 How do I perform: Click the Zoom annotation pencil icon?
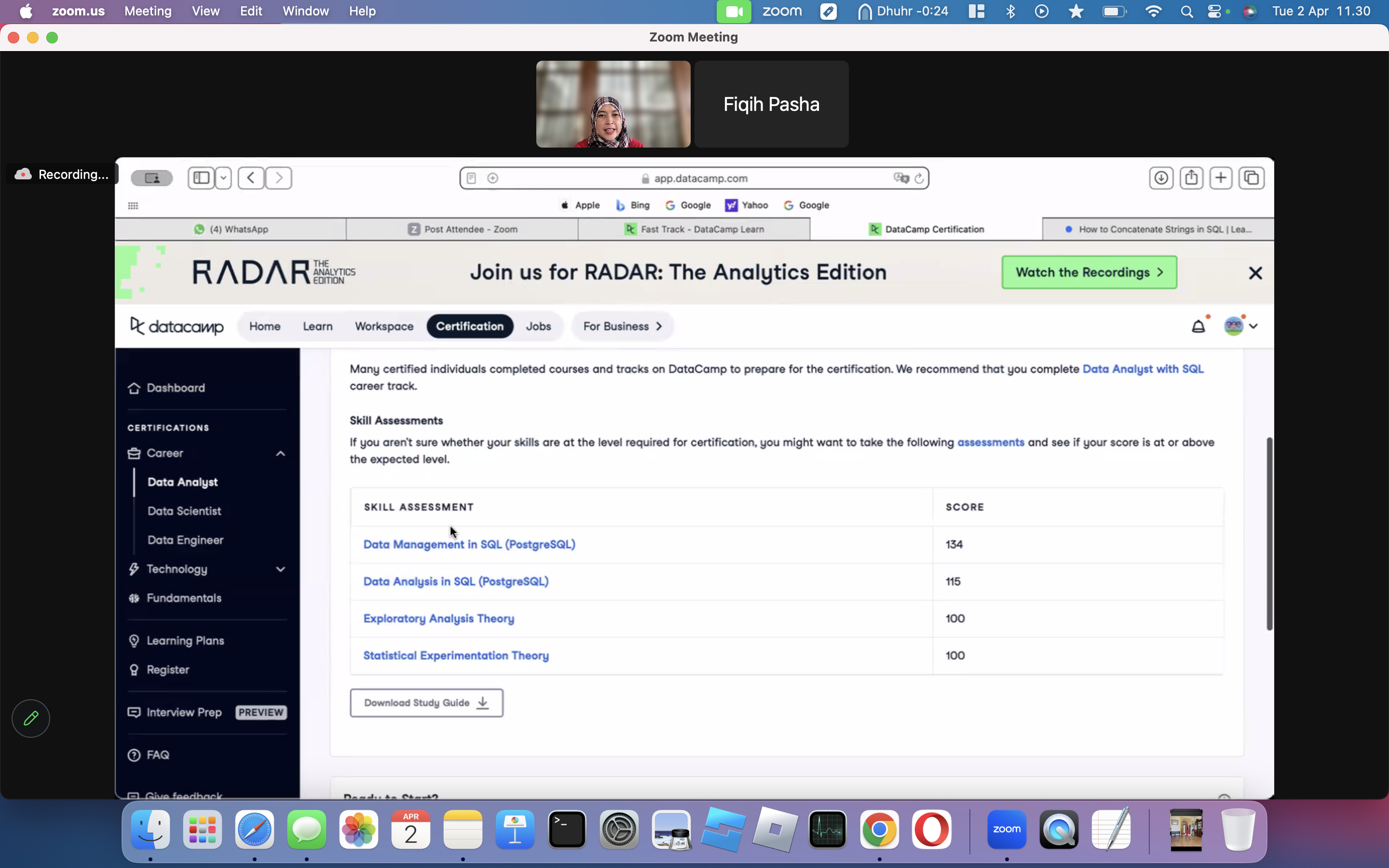pos(31,718)
